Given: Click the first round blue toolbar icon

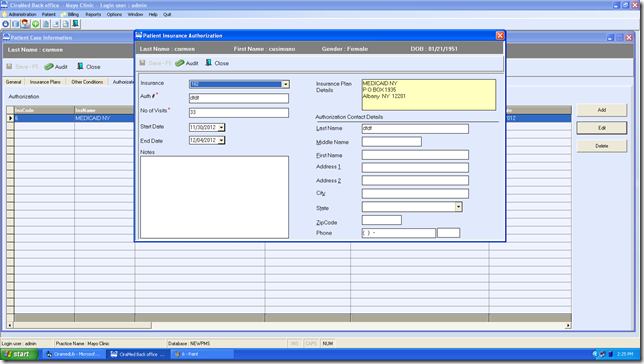Looking at the screenshot, I should coord(5,24).
